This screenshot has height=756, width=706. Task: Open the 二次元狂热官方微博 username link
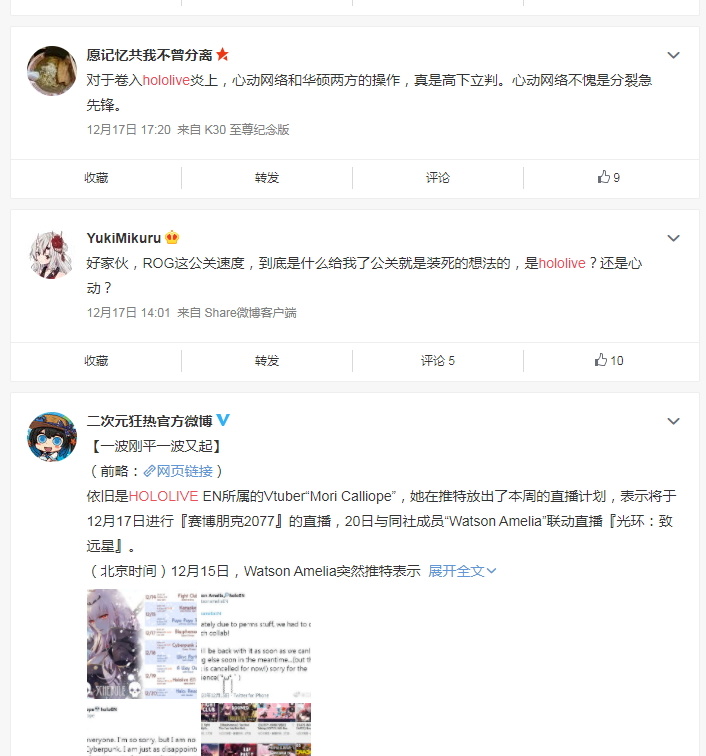[149, 421]
